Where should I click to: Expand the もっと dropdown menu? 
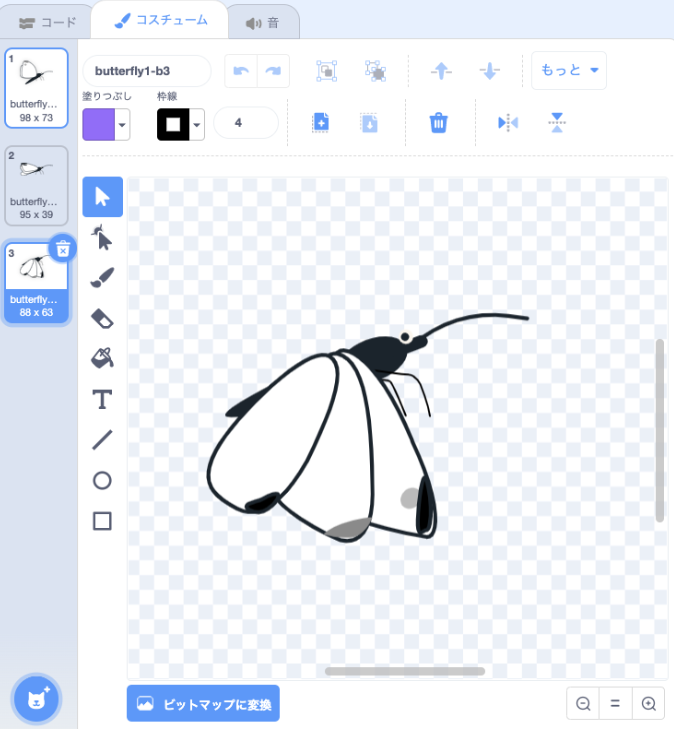(x=569, y=71)
